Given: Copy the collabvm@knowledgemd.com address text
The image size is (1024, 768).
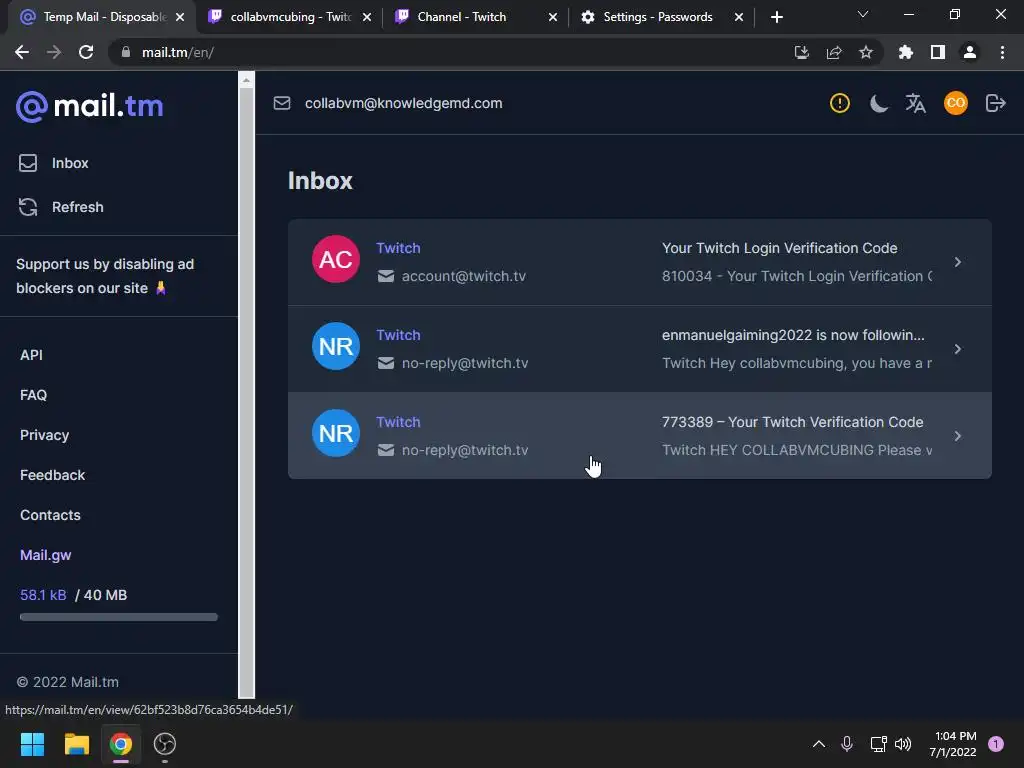Looking at the screenshot, I should 403,103.
